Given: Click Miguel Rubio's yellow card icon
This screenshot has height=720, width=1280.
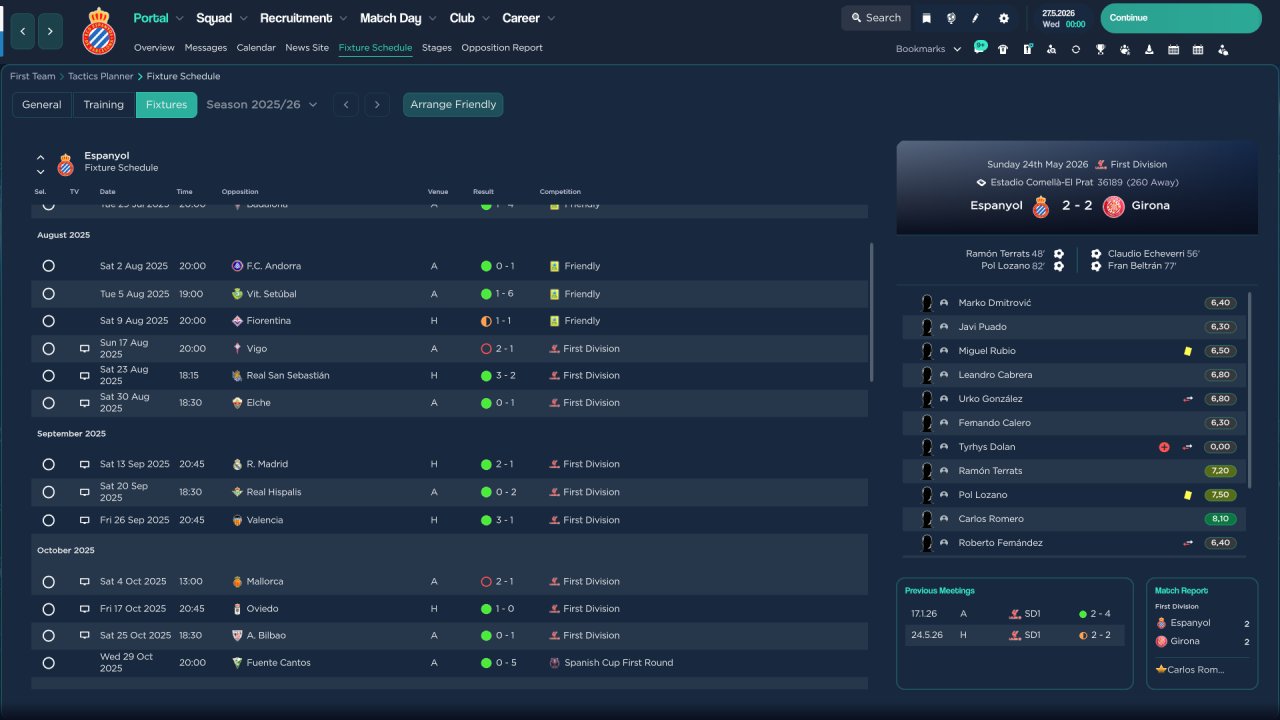Looking at the screenshot, I should (x=1187, y=351).
